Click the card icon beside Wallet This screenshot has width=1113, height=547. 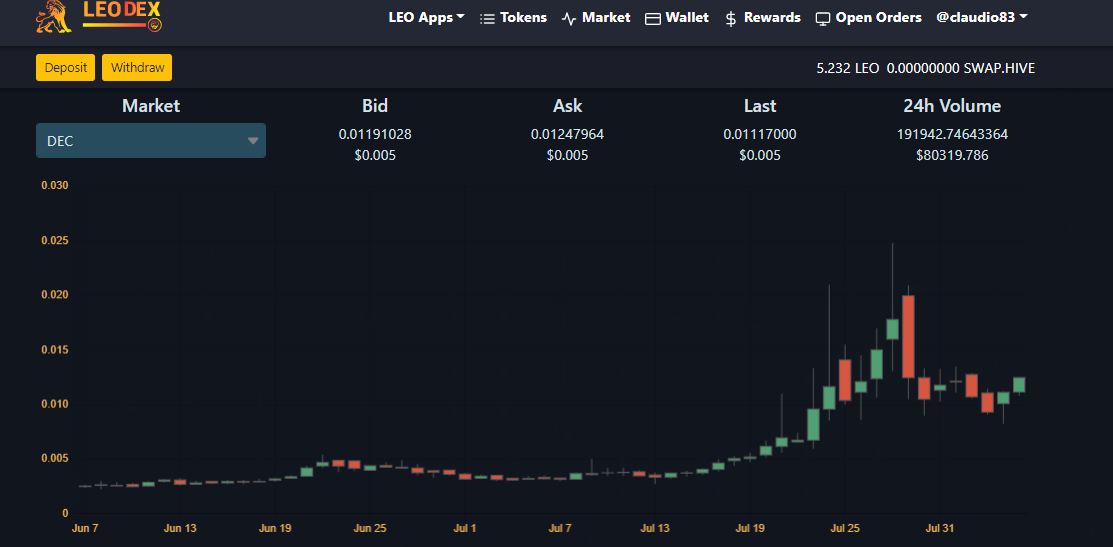coord(652,19)
